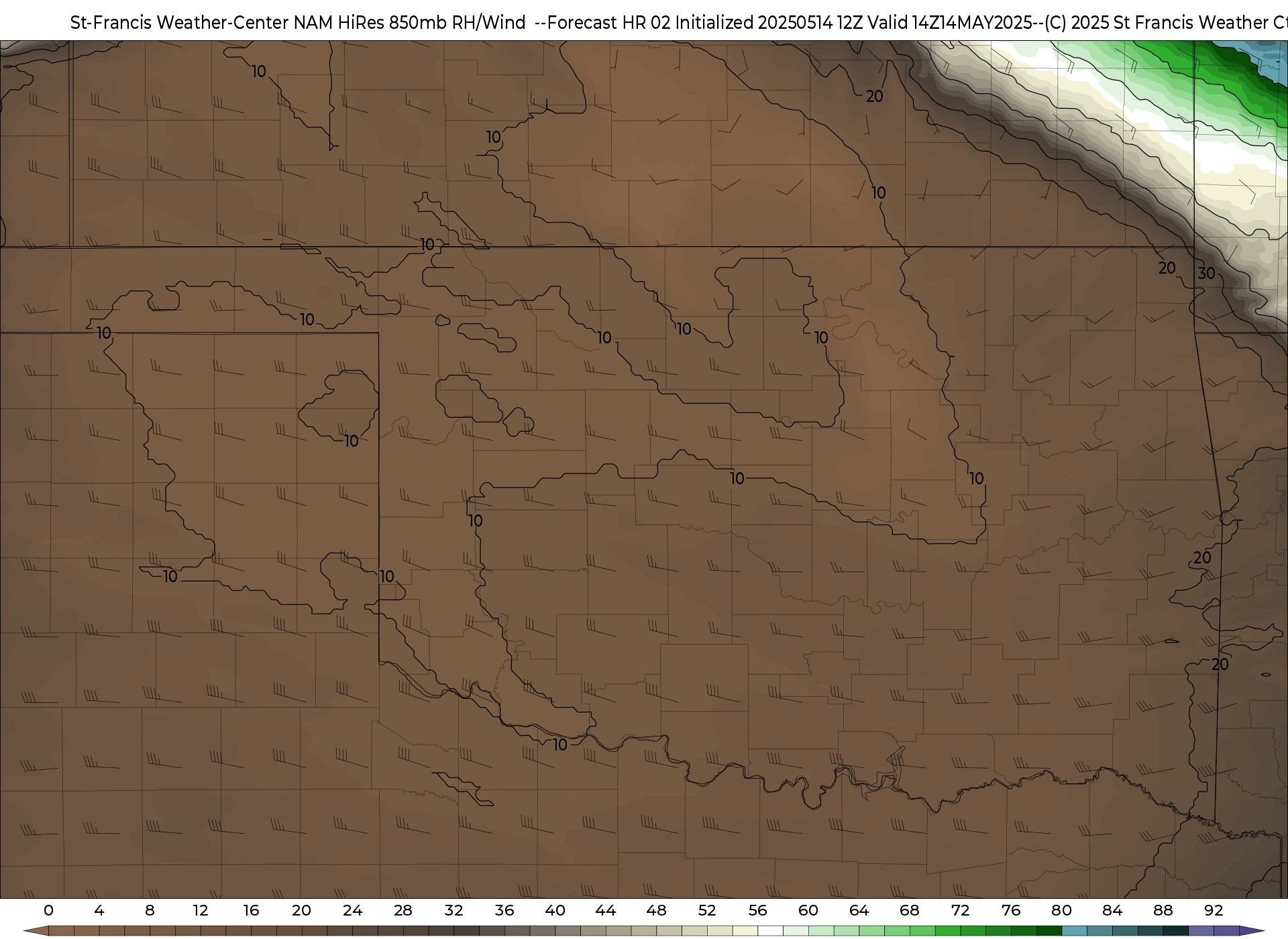This screenshot has height=939, width=1288.
Task: Click the colorbar tick label '48'
Action: pyautogui.click(x=656, y=910)
